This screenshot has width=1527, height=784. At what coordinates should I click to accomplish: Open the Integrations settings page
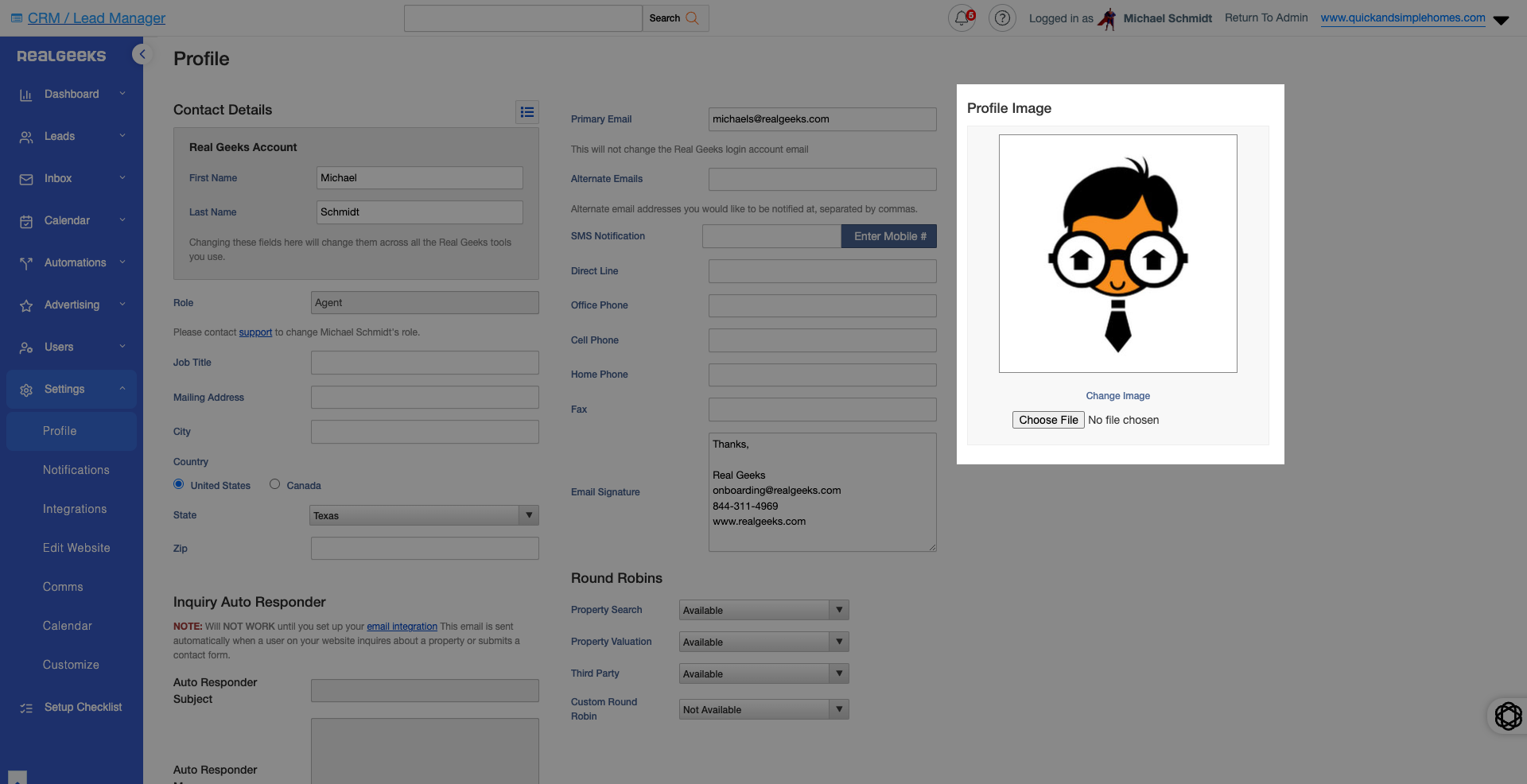[x=75, y=509]
